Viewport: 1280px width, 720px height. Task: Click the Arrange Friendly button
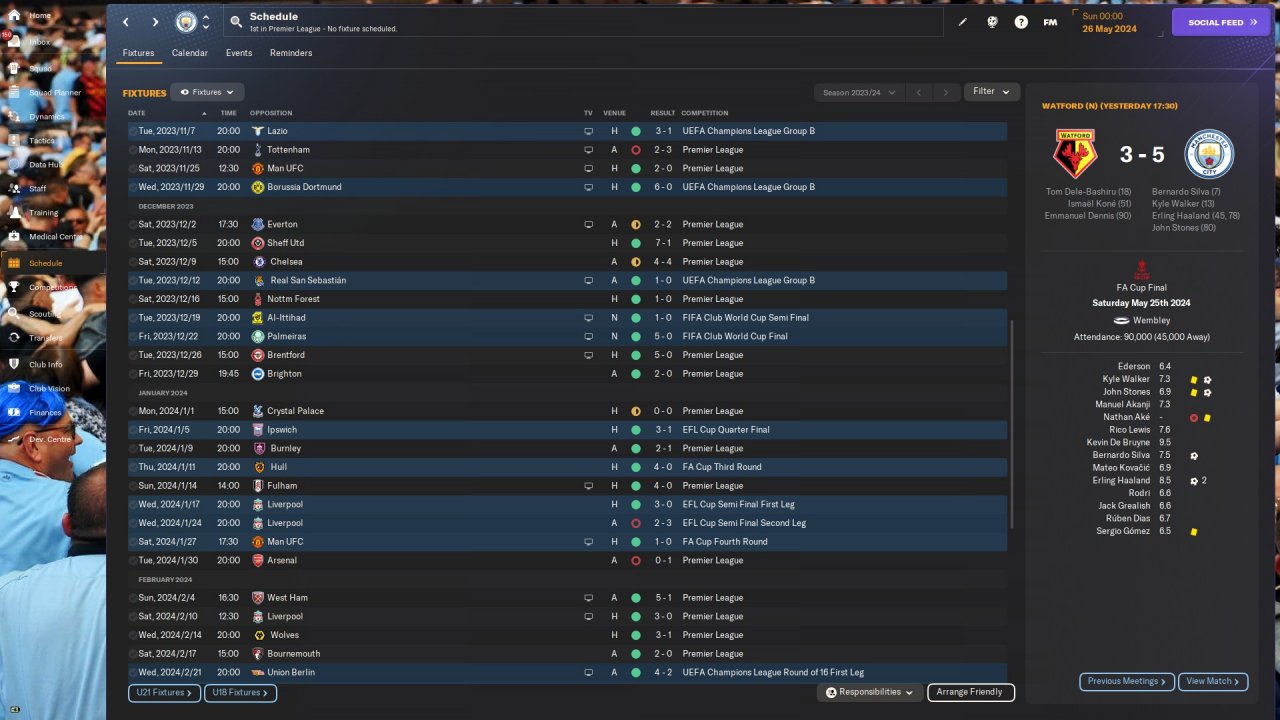tap(970, 692)
